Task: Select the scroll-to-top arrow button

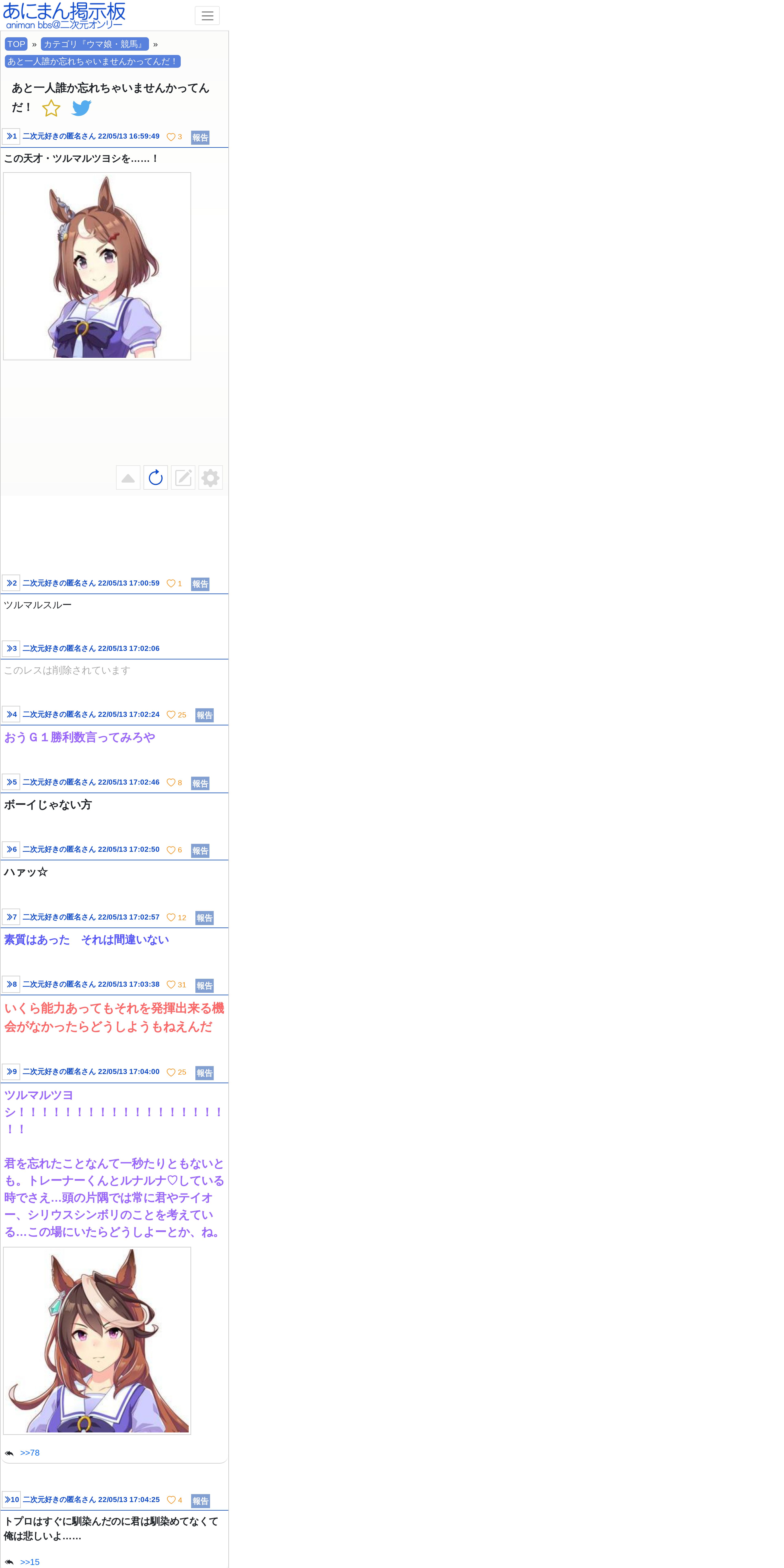Action: [x=128, y=478]
